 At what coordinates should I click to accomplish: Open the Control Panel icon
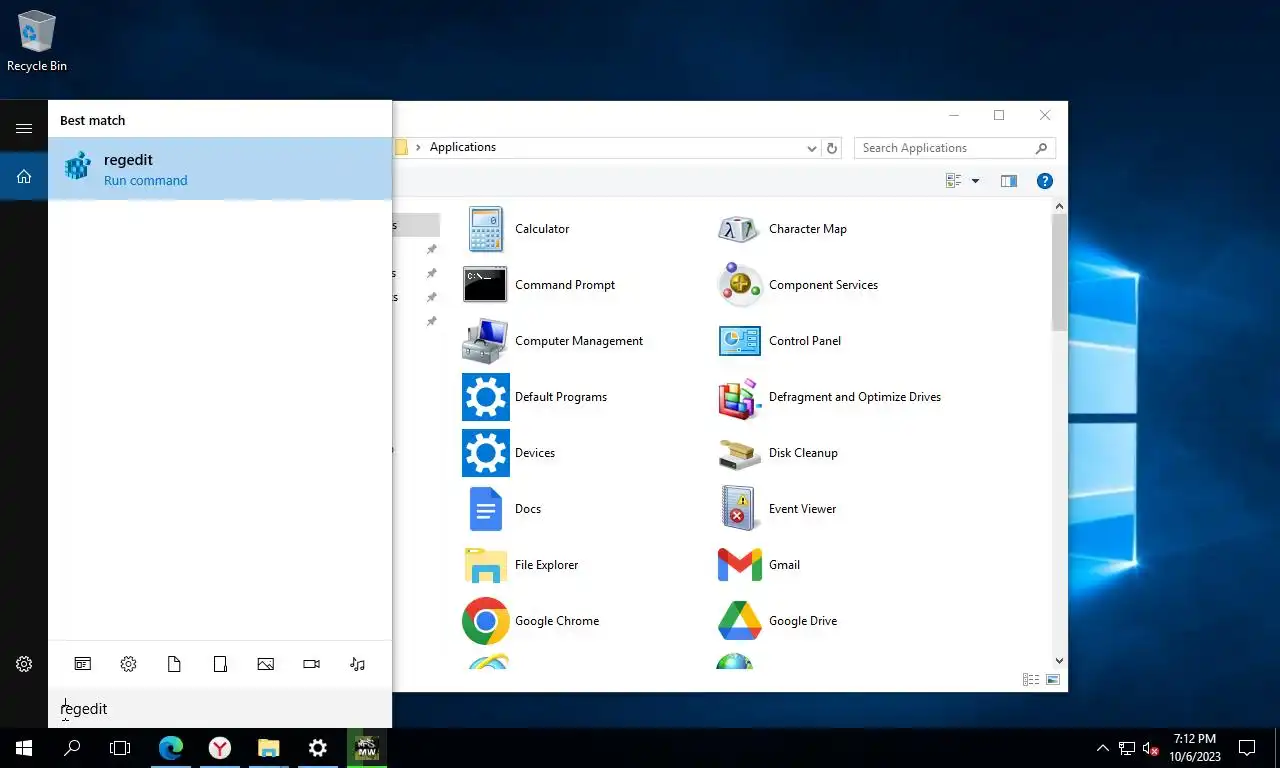tap(740, 341)
